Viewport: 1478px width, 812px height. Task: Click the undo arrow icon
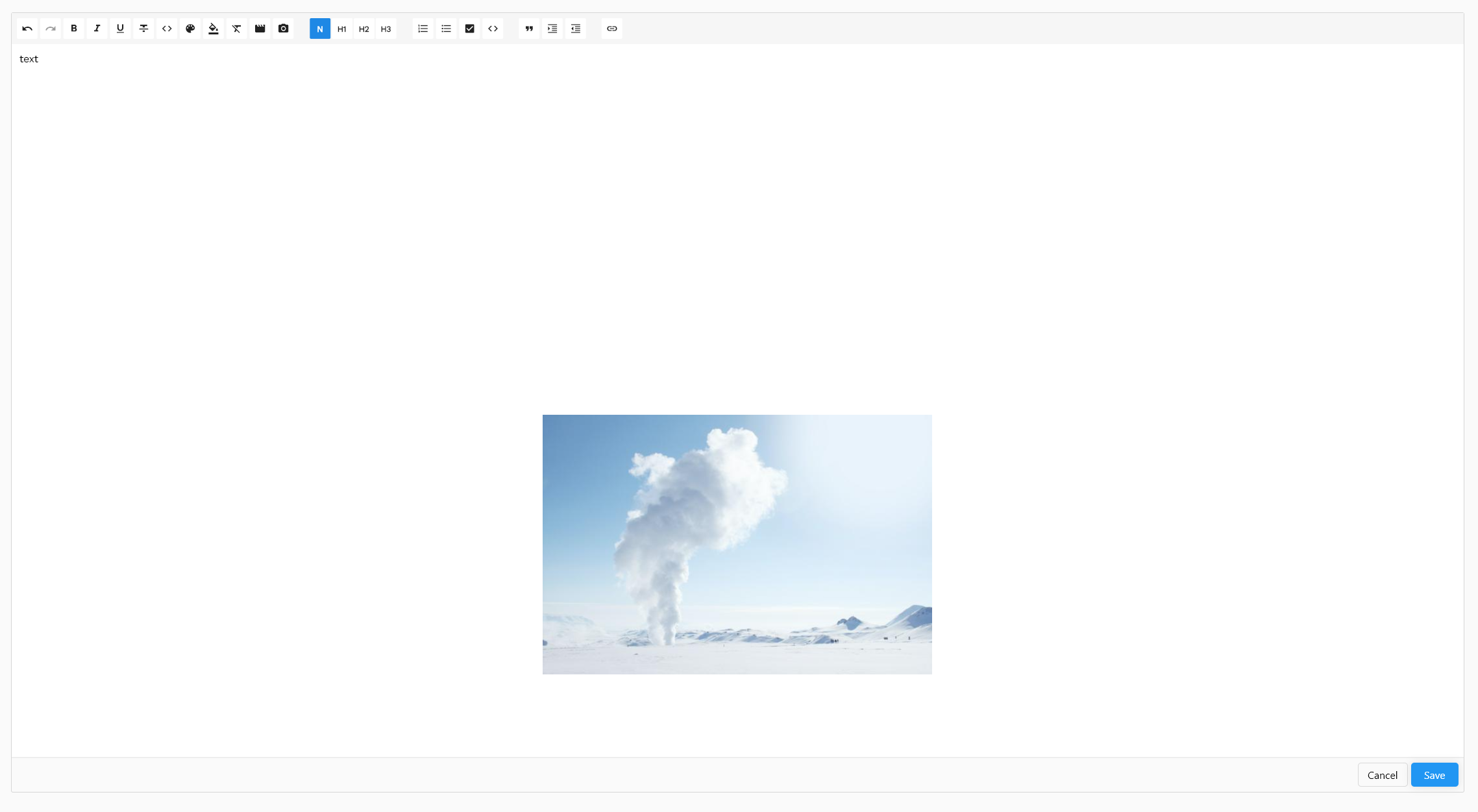pos(27,29)
